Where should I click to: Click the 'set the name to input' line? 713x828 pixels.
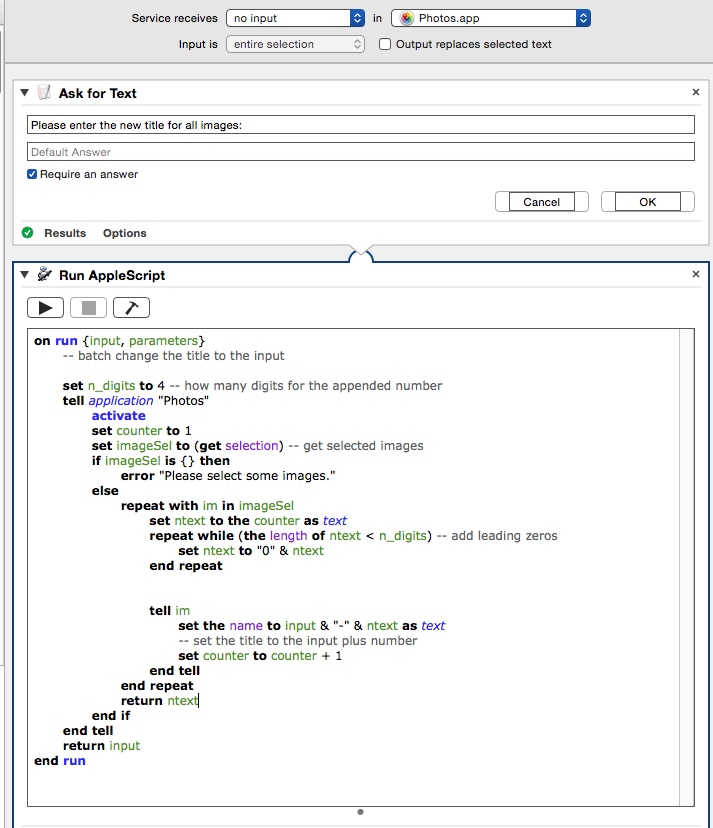pyautogui.click(x=312, y=626)
